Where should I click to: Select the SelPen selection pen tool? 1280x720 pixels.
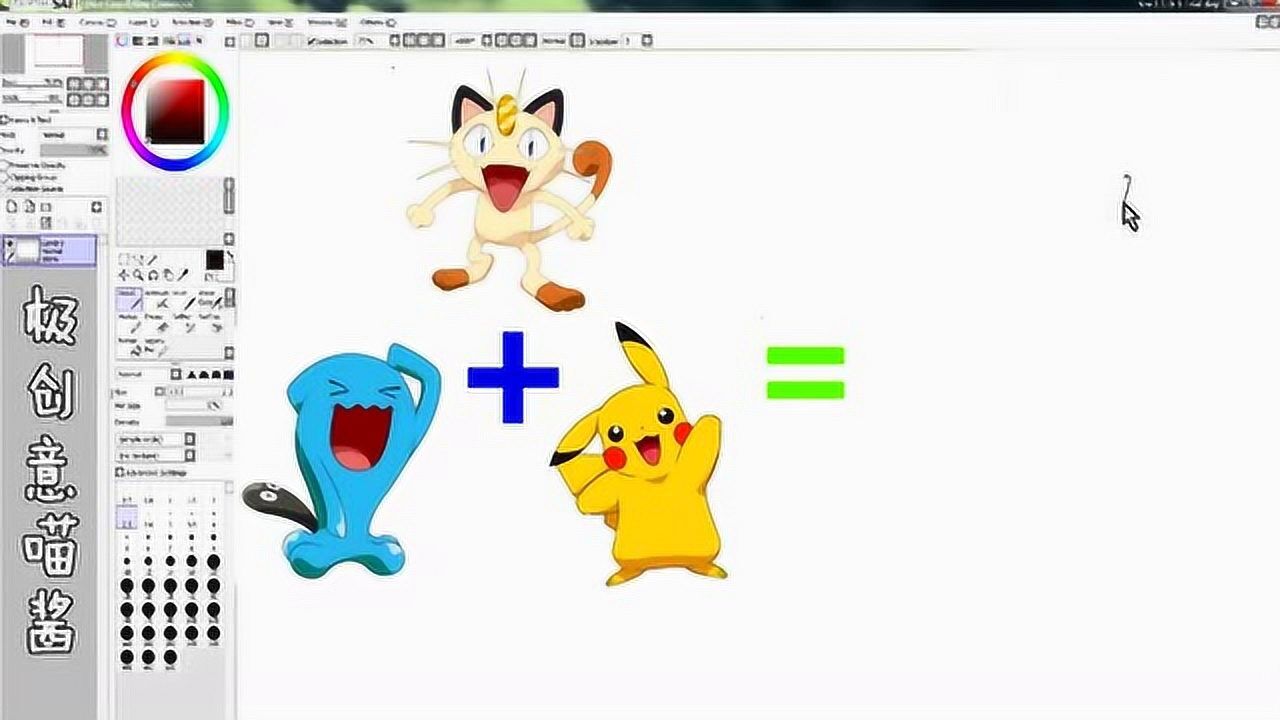184,323
